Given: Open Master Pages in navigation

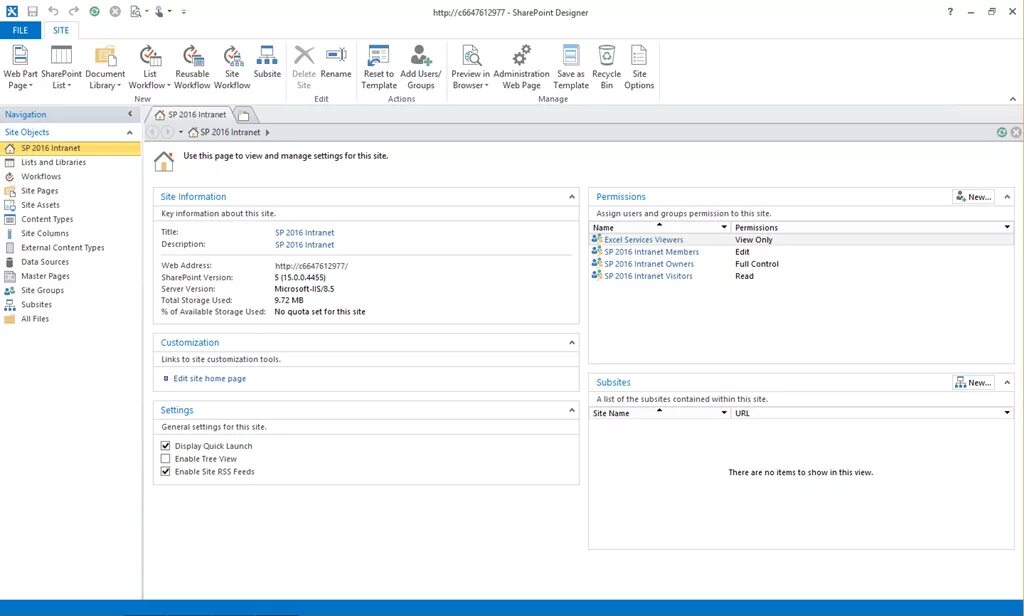Looking at the screenshot, I should pyautogui.click(x=45, y=276).
